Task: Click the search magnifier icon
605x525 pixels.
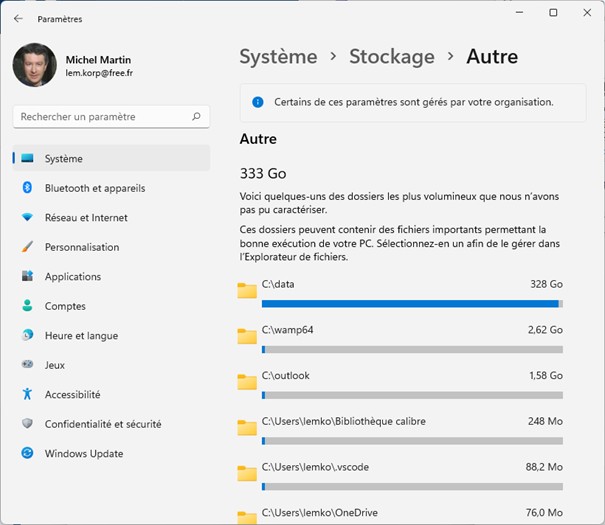Action: 196,117
